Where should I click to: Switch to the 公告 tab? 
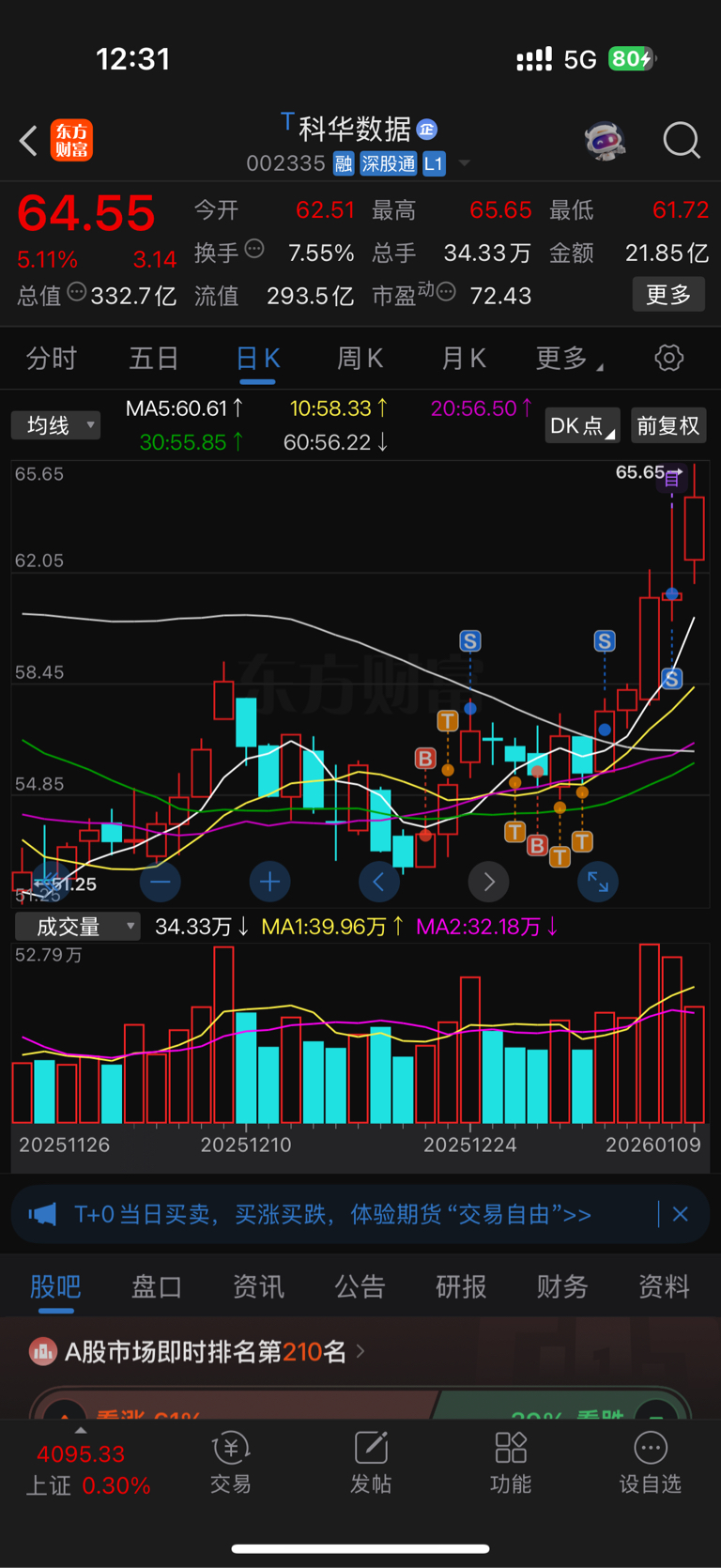coord(360,1286)
